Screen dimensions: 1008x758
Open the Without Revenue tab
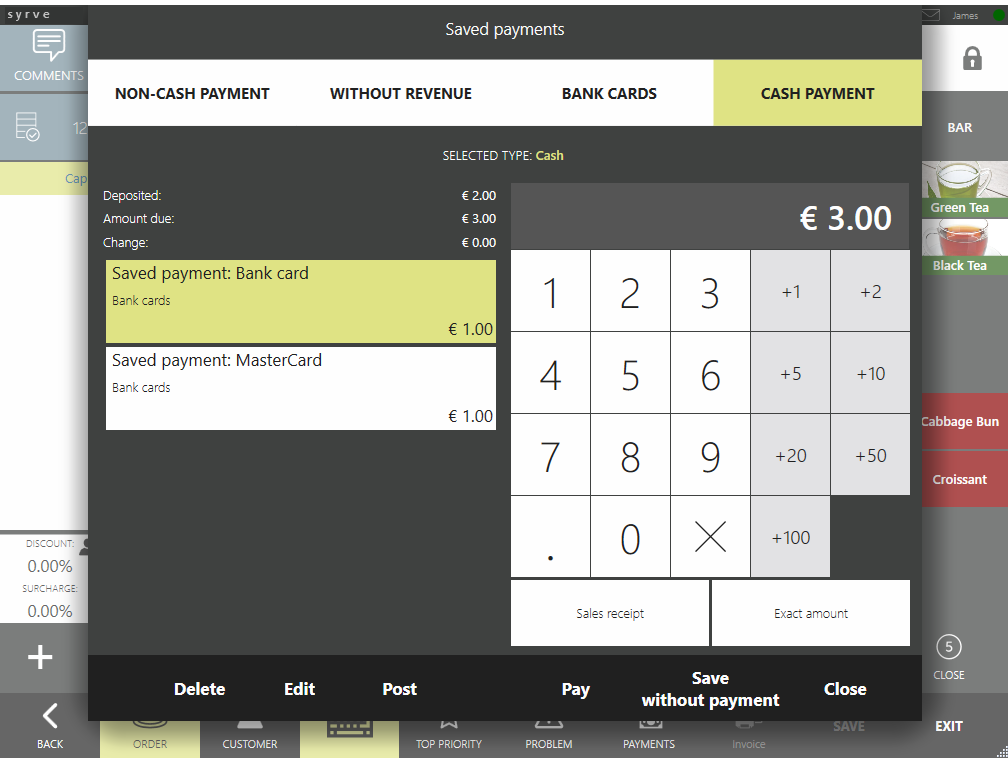pos(400,94)
